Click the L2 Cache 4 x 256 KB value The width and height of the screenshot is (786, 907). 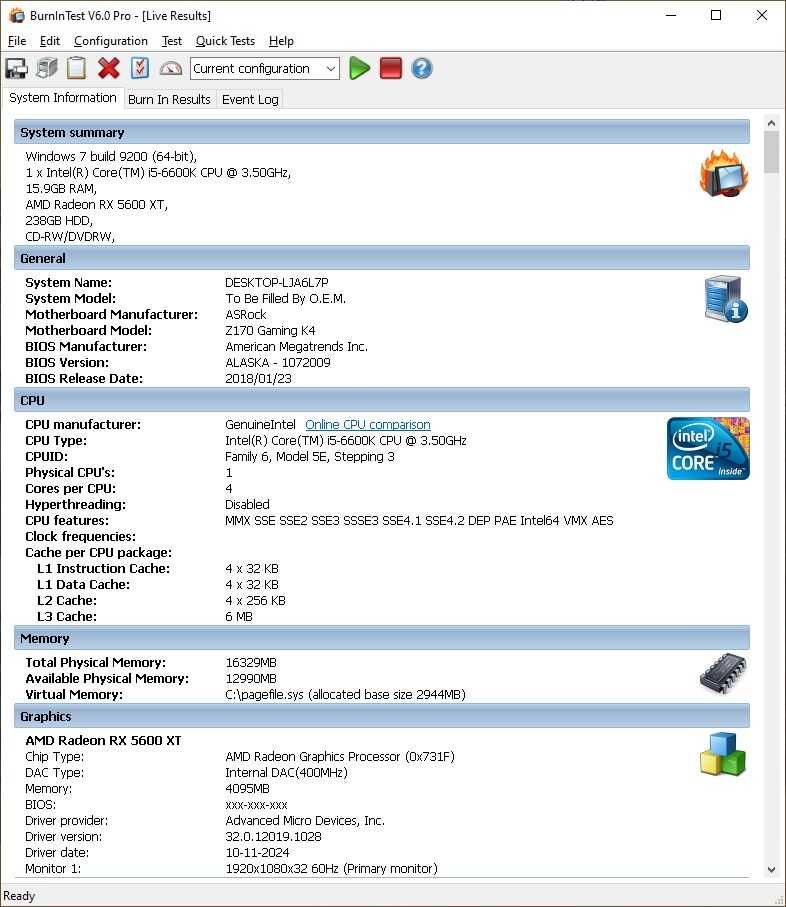click(x=255, y=600)
